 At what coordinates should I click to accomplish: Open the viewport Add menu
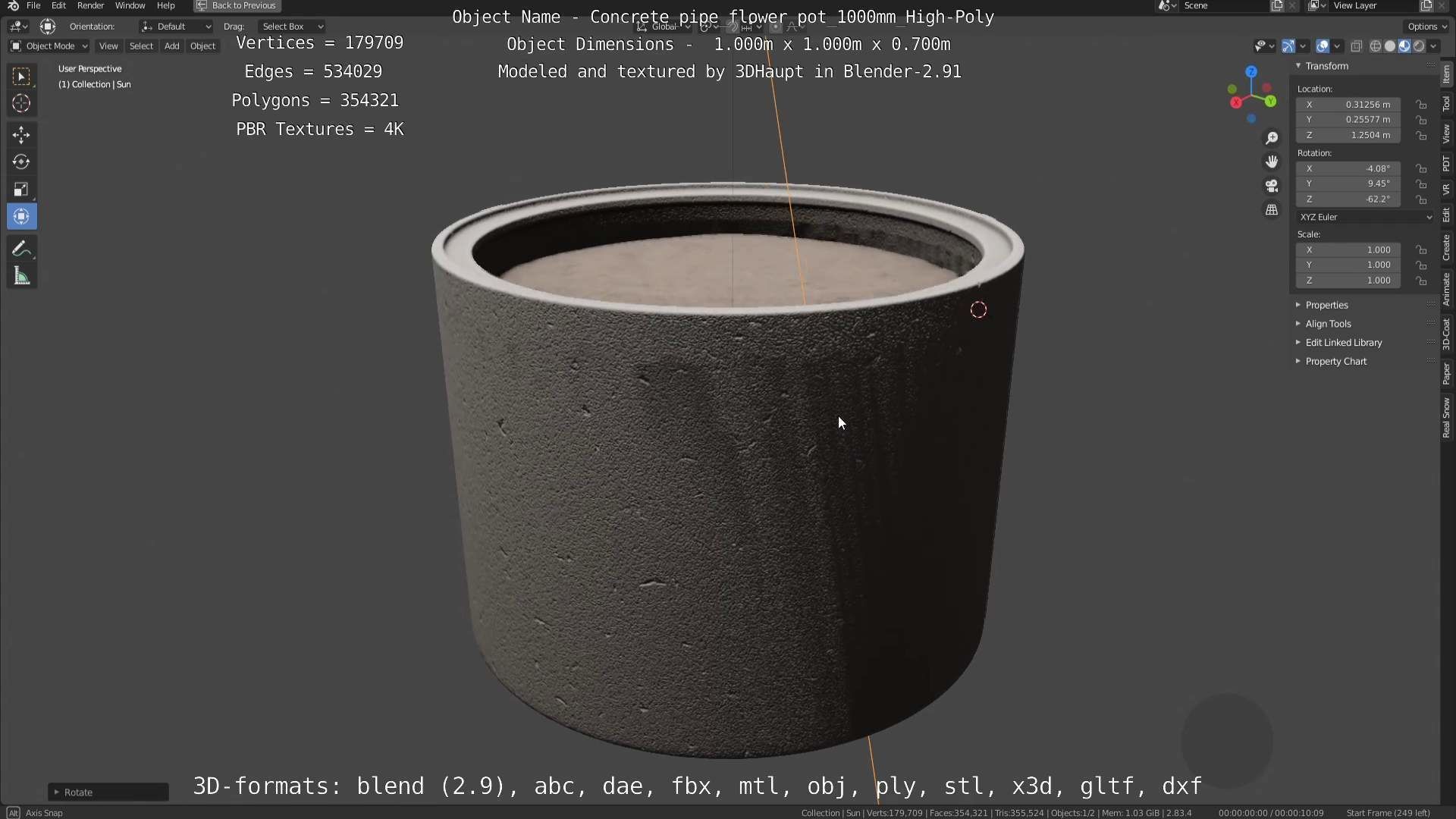pos(172,46)
